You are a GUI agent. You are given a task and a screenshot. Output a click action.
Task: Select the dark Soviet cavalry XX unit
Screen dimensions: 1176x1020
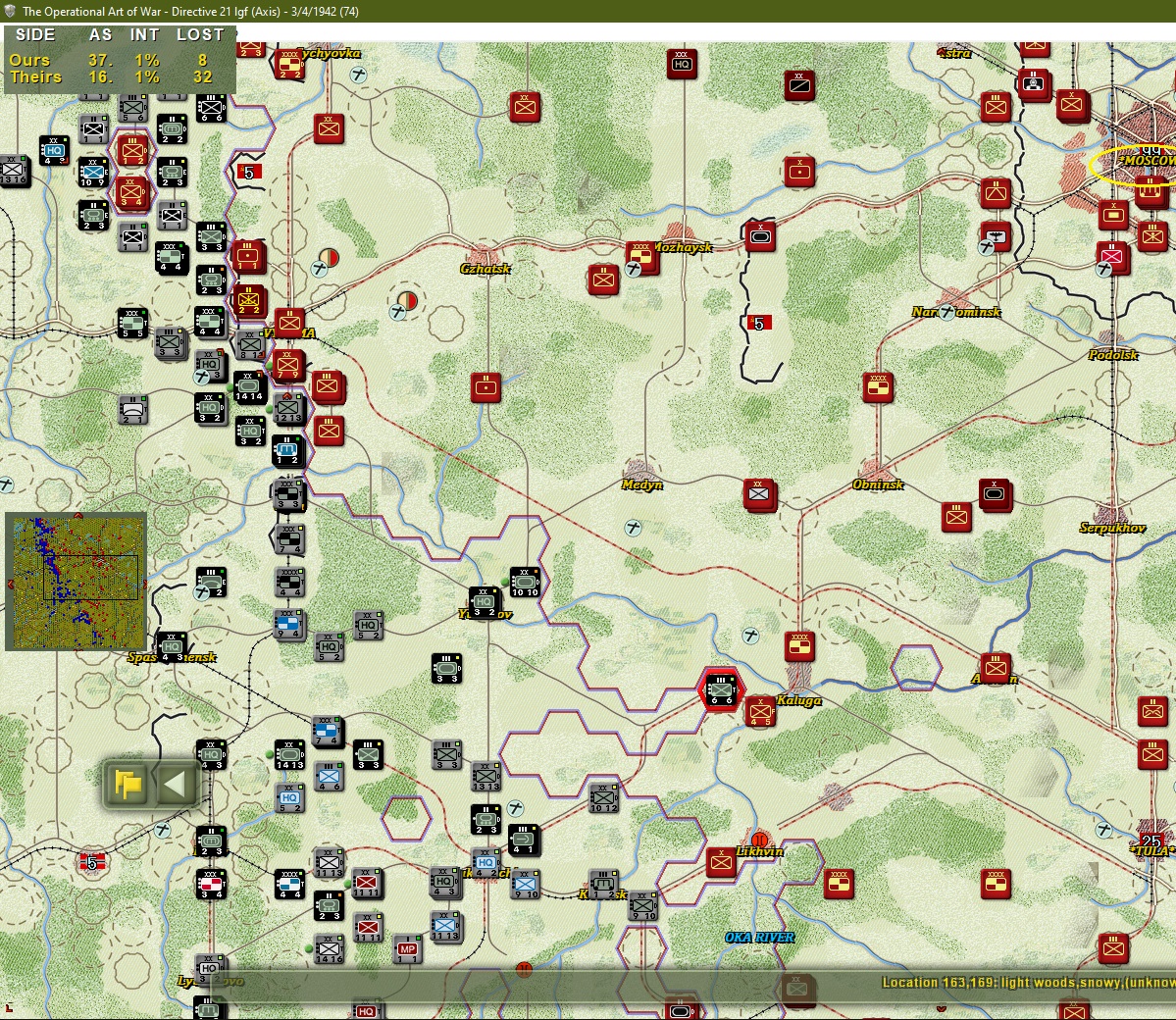click(799, 85)
